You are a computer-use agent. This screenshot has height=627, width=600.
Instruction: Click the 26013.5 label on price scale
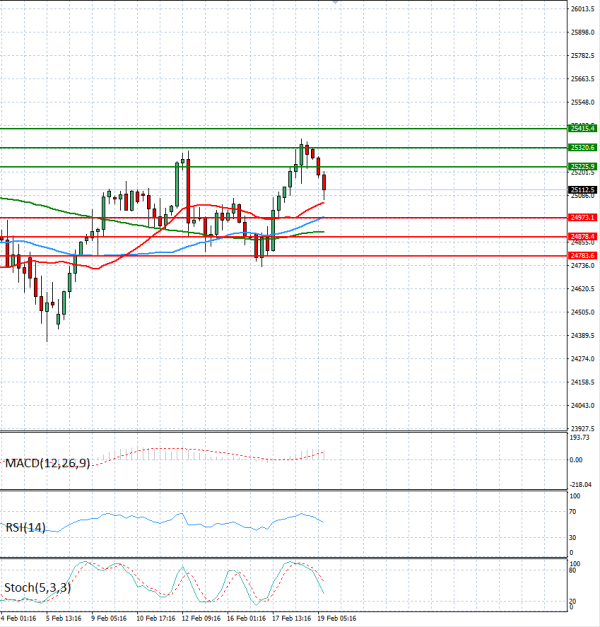click(x=582, y=9)
